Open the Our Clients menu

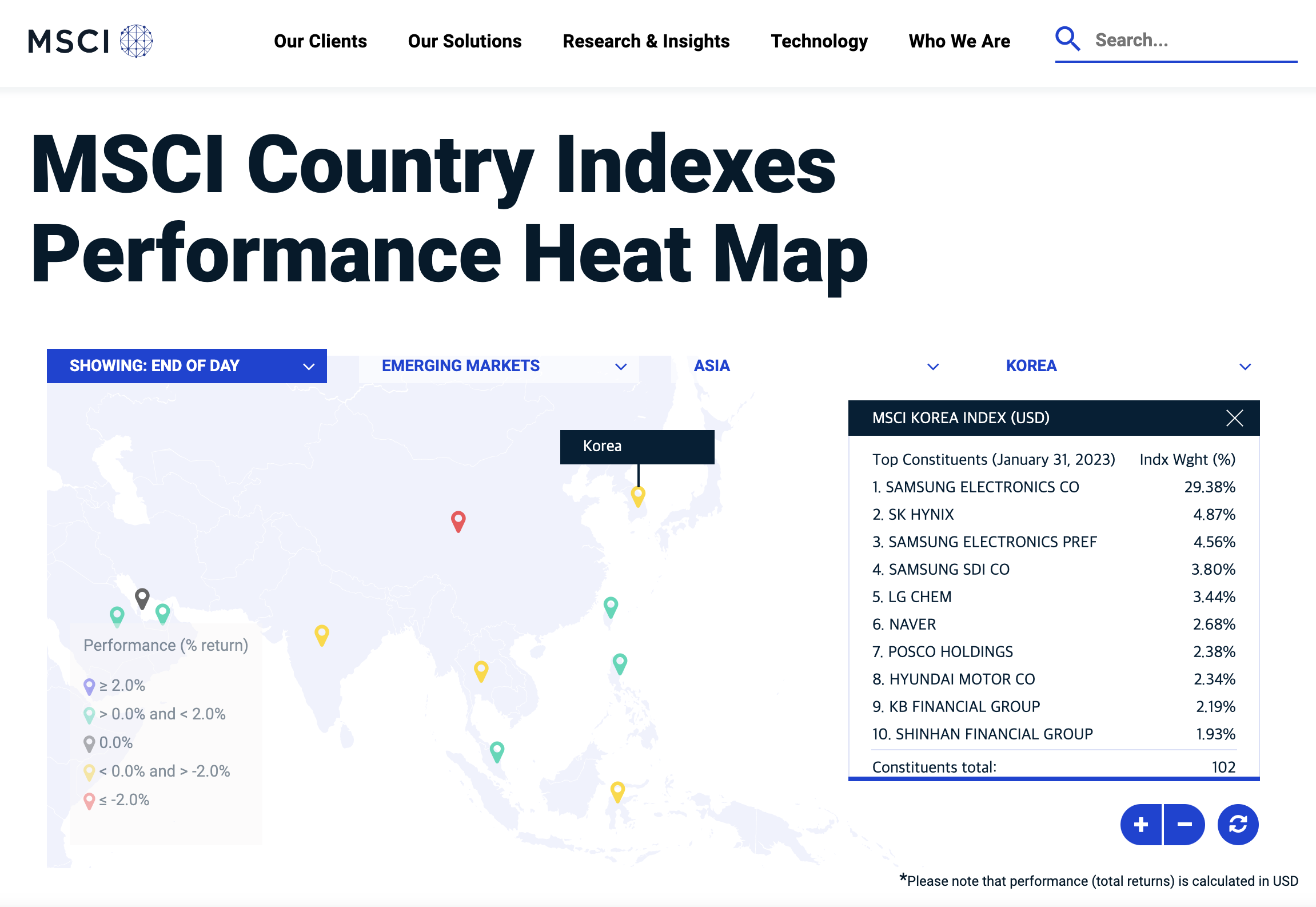(320, 41)
